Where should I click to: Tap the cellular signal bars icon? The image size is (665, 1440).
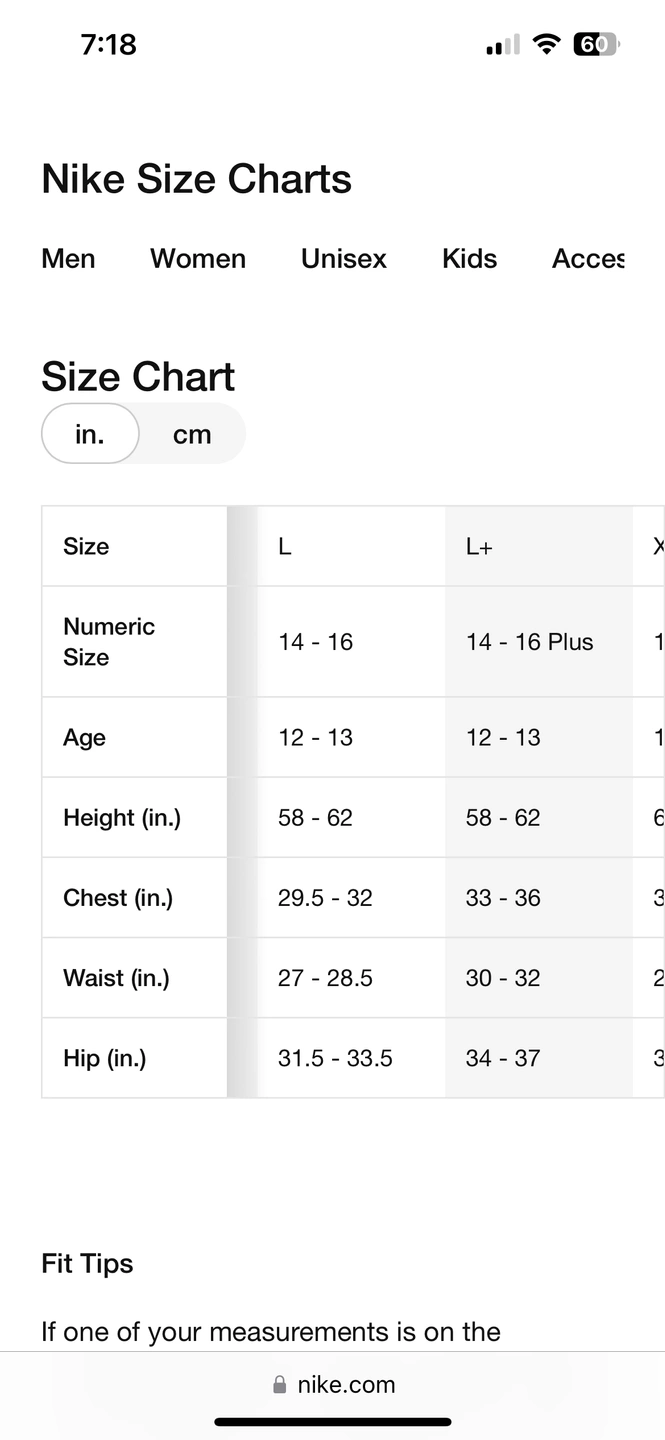coord(503,45)
